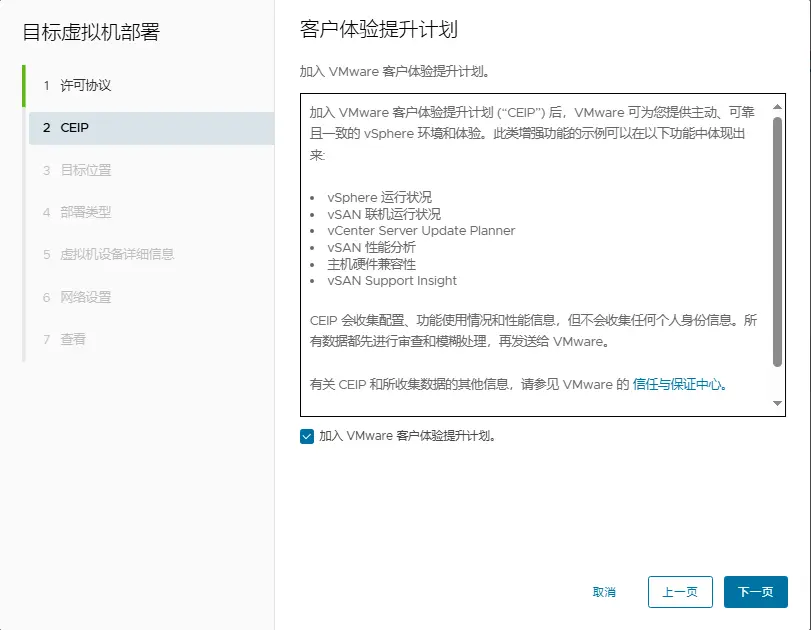Open the 信任与保证中心 link

pyautogui.click(x=678, y=384)
